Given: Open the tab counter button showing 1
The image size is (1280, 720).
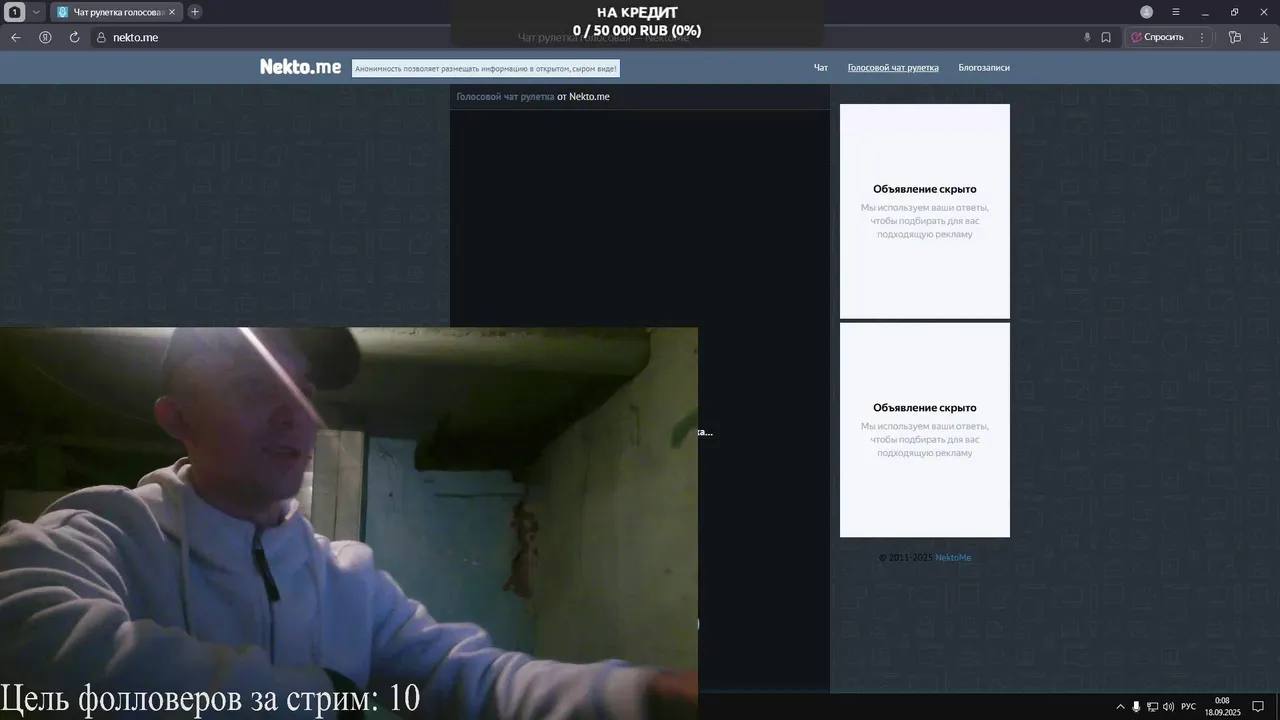Looking at the screenshot, I should coord(15,12).
